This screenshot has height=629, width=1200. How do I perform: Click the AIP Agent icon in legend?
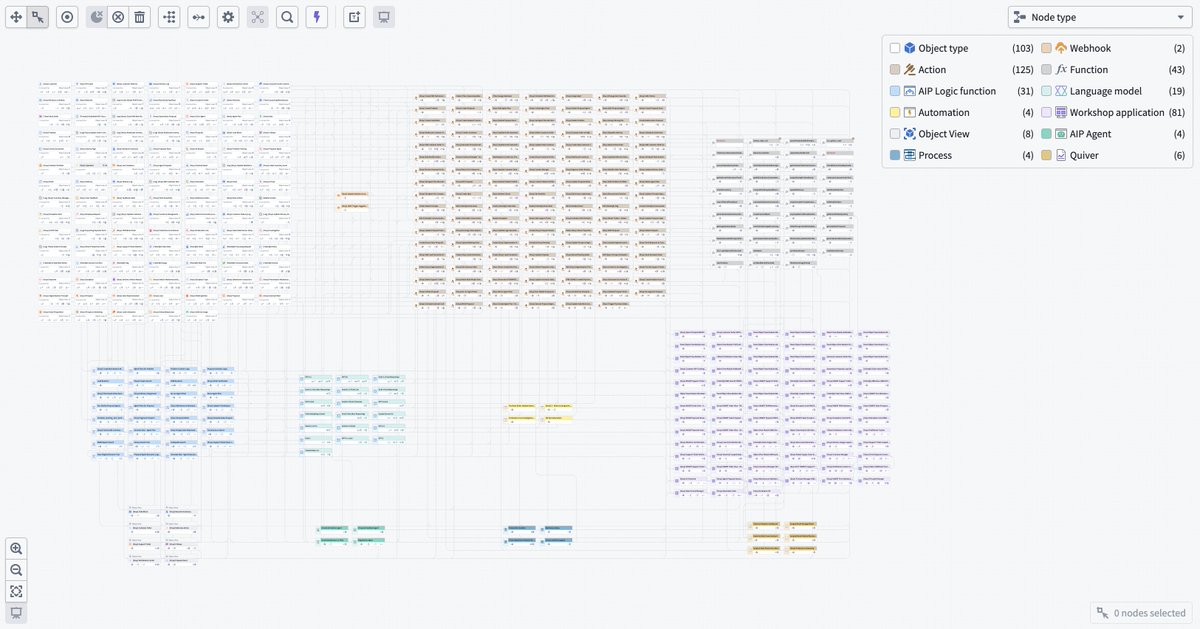(1061, 134)
